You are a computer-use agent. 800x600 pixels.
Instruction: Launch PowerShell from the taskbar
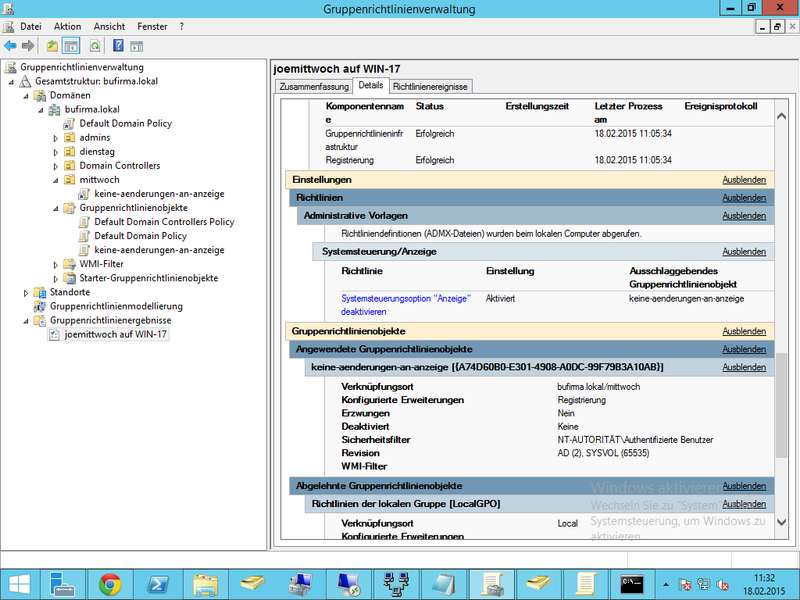(157, 584)
